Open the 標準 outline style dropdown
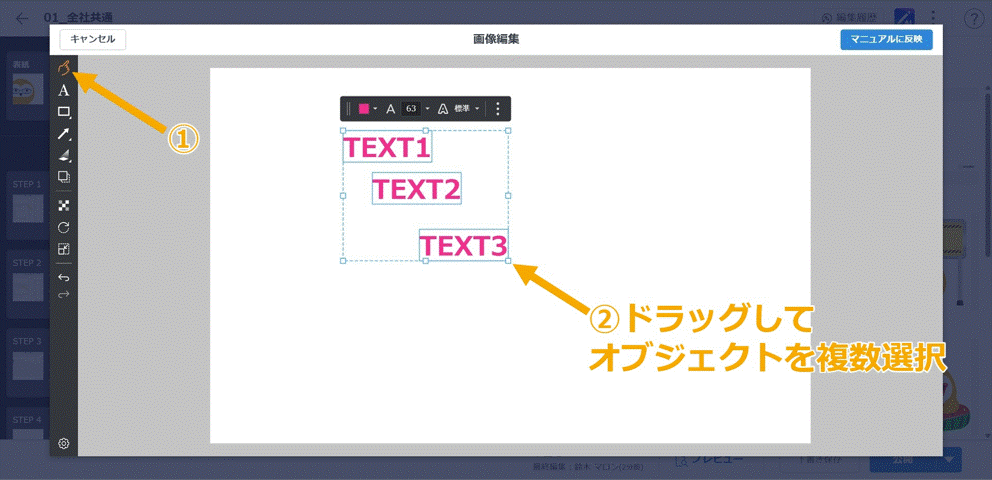This screenshot has height=480, width=992. 467,109
